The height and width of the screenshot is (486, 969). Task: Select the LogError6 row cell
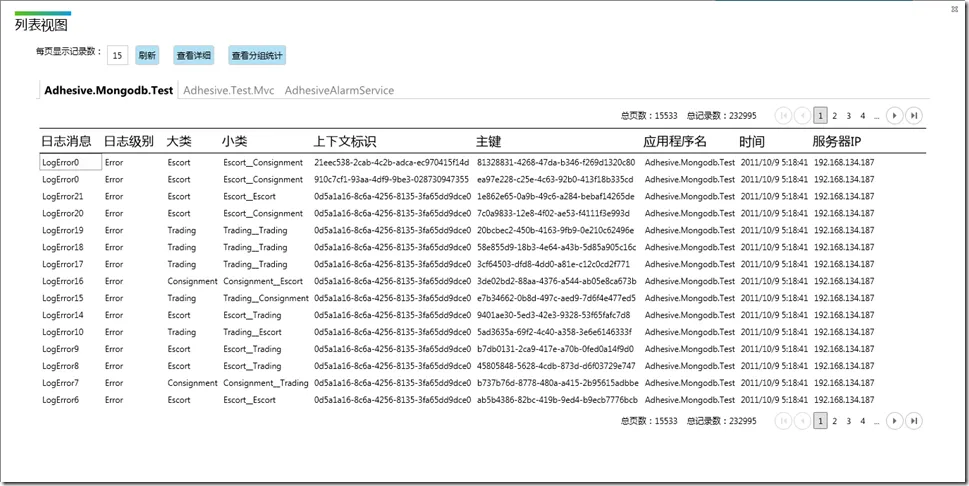pos(61,400)
